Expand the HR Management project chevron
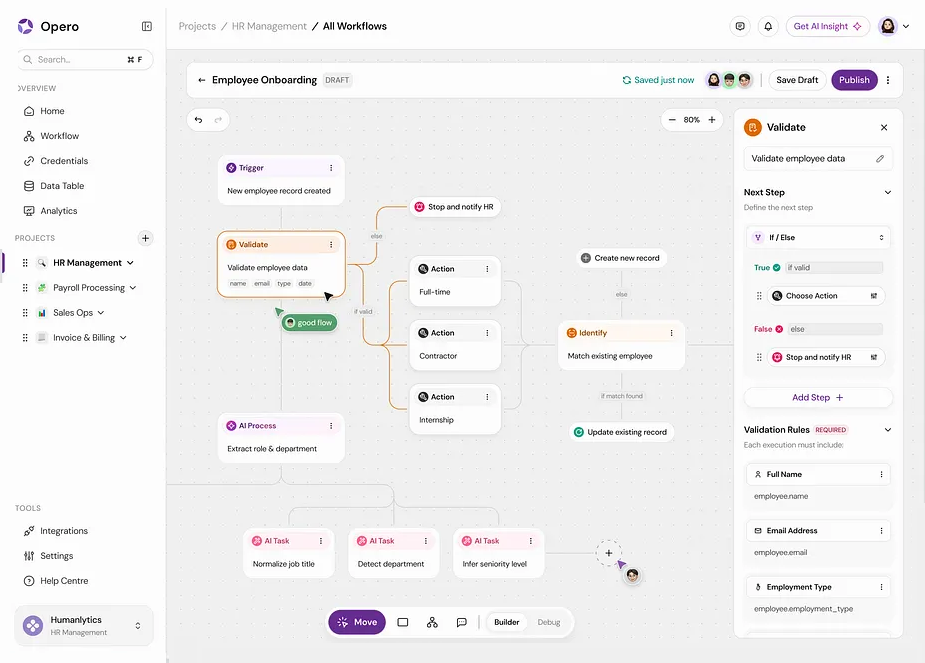Image resolution: width=925 pixels, height=663 pixels. 130,263
